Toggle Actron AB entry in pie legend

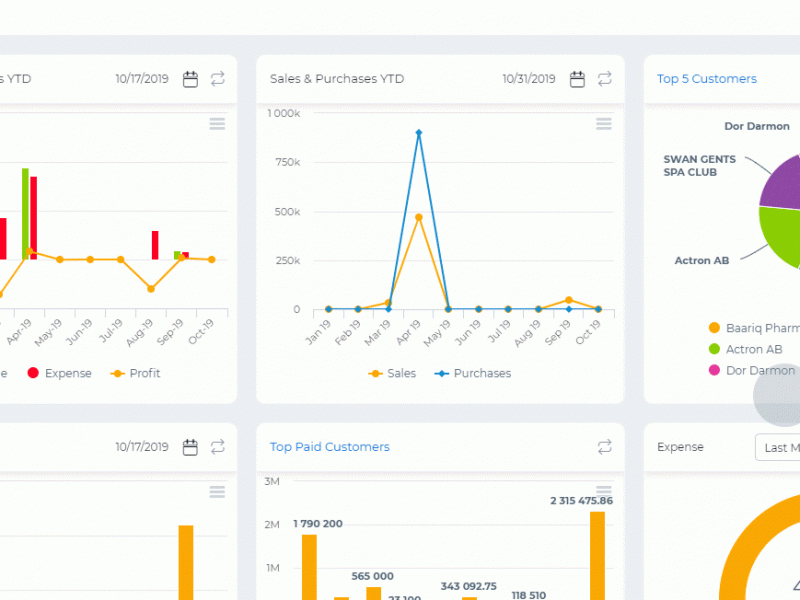[745, 349]
